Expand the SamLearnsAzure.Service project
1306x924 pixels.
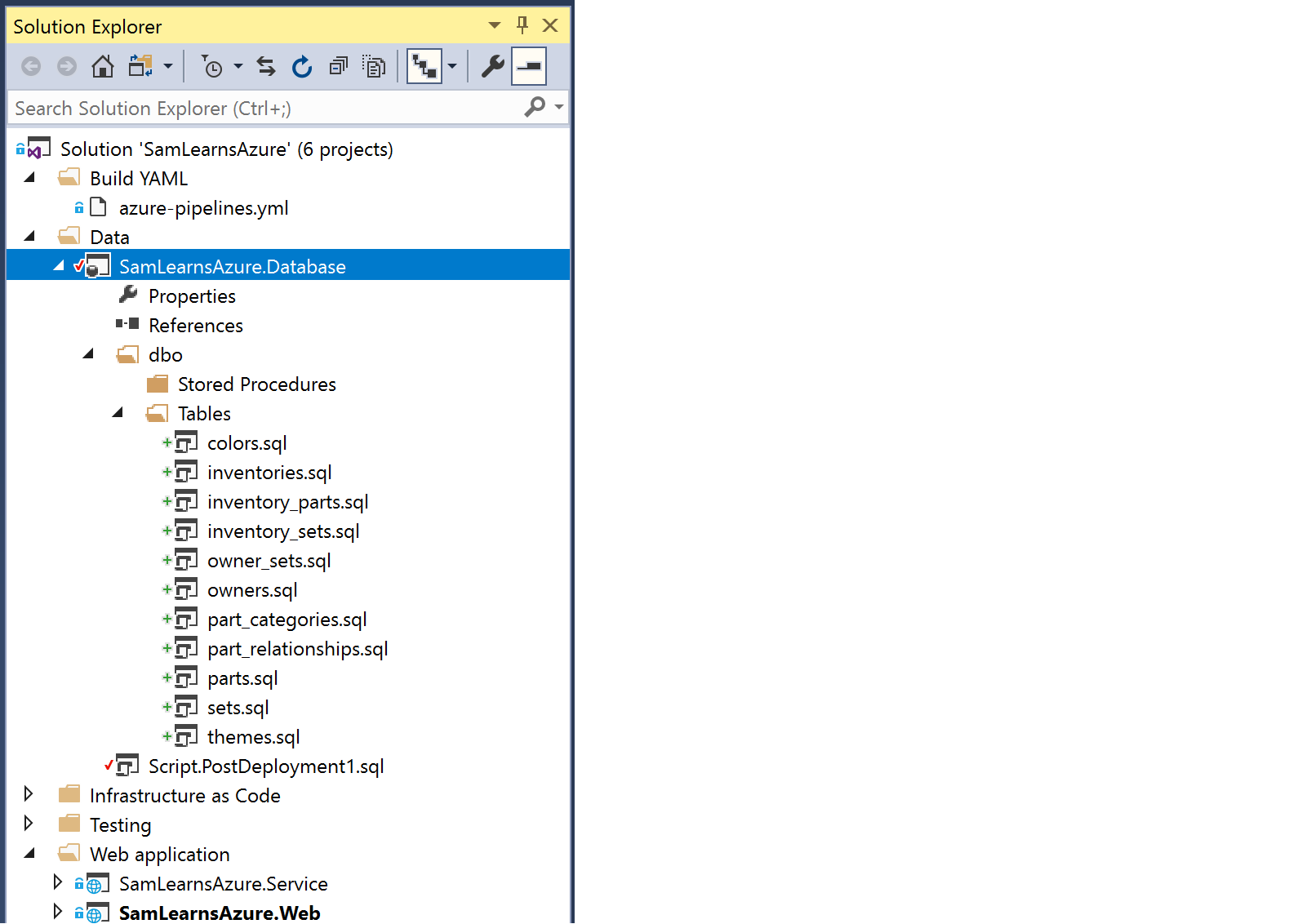(x=57, y=882)
